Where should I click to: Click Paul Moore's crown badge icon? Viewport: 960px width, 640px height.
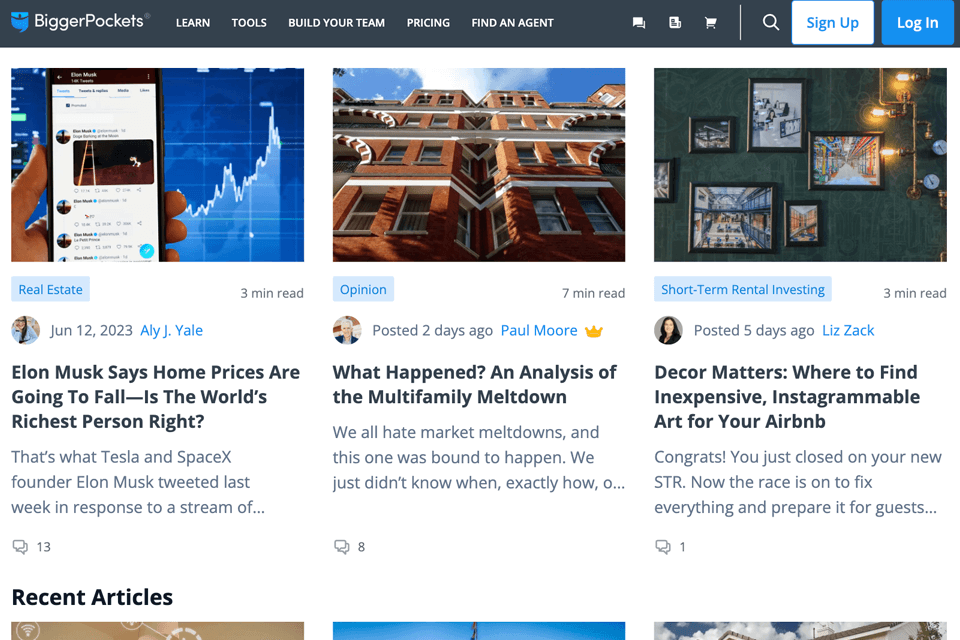pyautogui.click(x=593, y=331)
